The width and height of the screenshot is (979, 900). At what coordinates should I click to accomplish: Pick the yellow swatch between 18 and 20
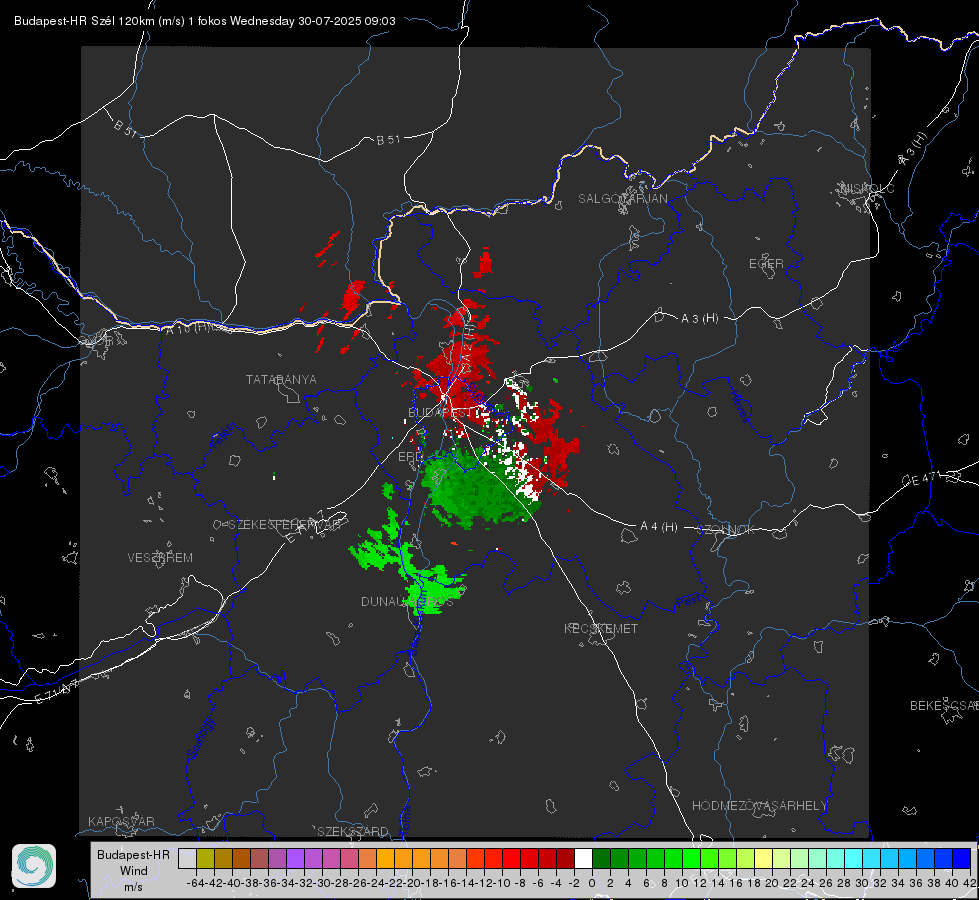[764, 859]
